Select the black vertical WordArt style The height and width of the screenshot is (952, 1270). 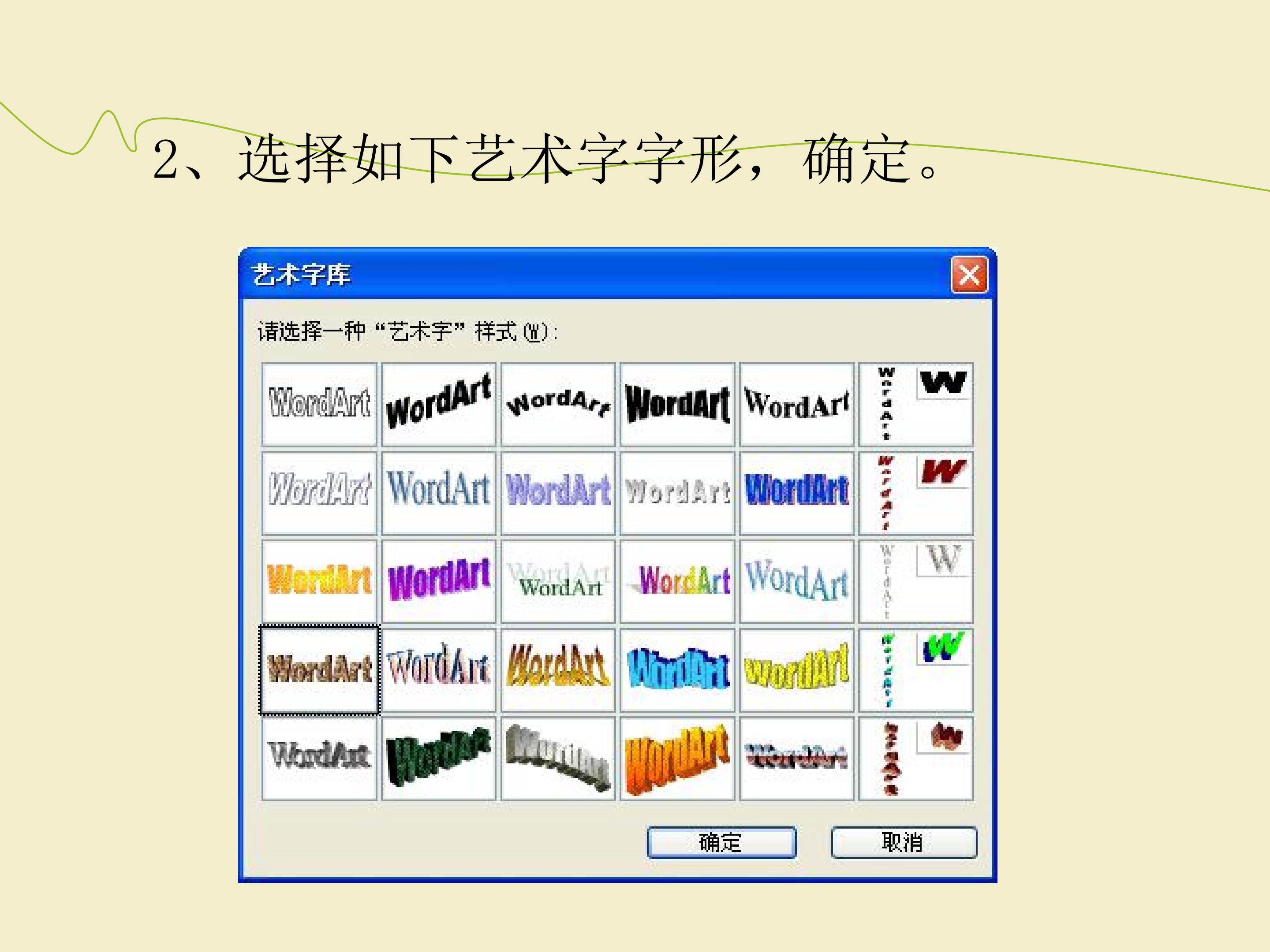(916, 405)
